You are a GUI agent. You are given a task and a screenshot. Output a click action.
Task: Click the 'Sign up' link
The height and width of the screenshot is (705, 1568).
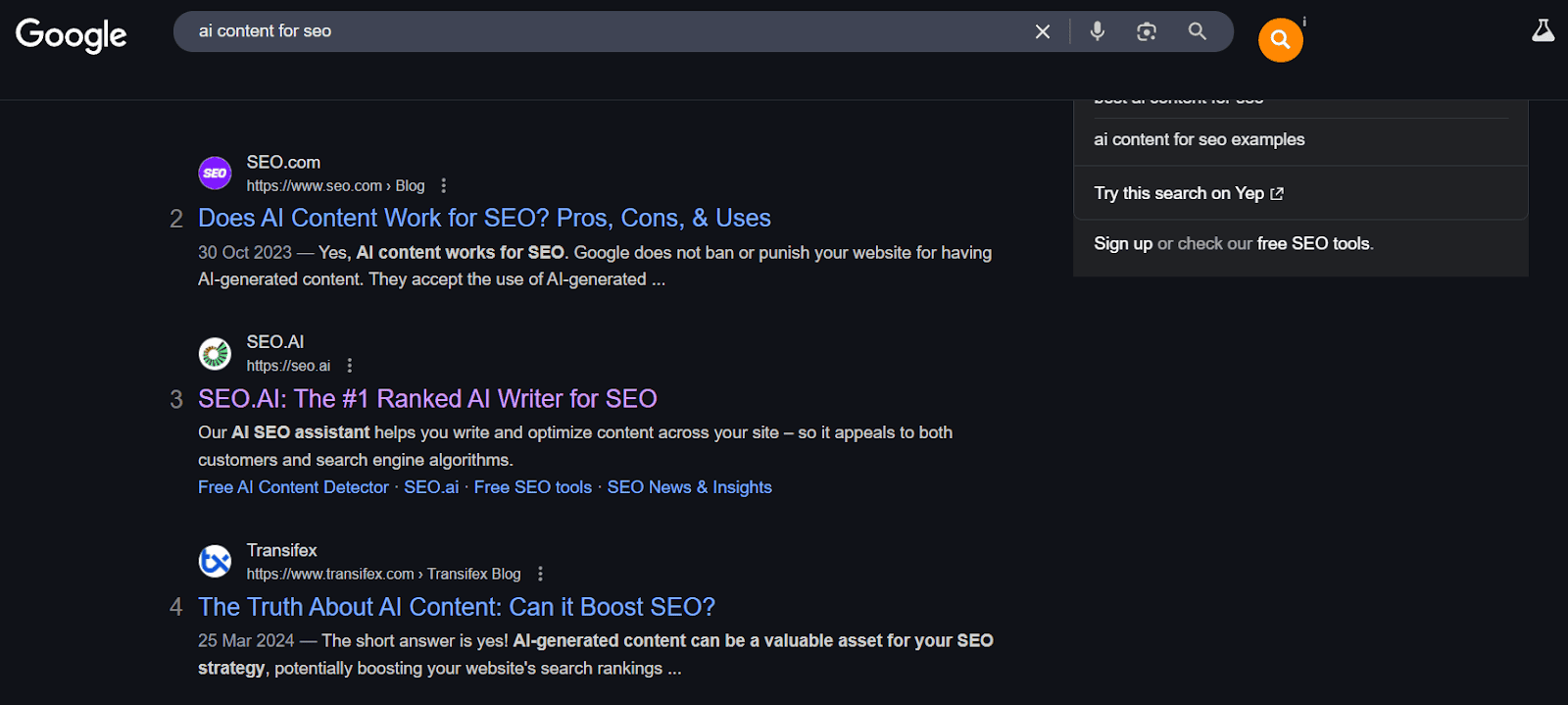tap(1123, 243)
